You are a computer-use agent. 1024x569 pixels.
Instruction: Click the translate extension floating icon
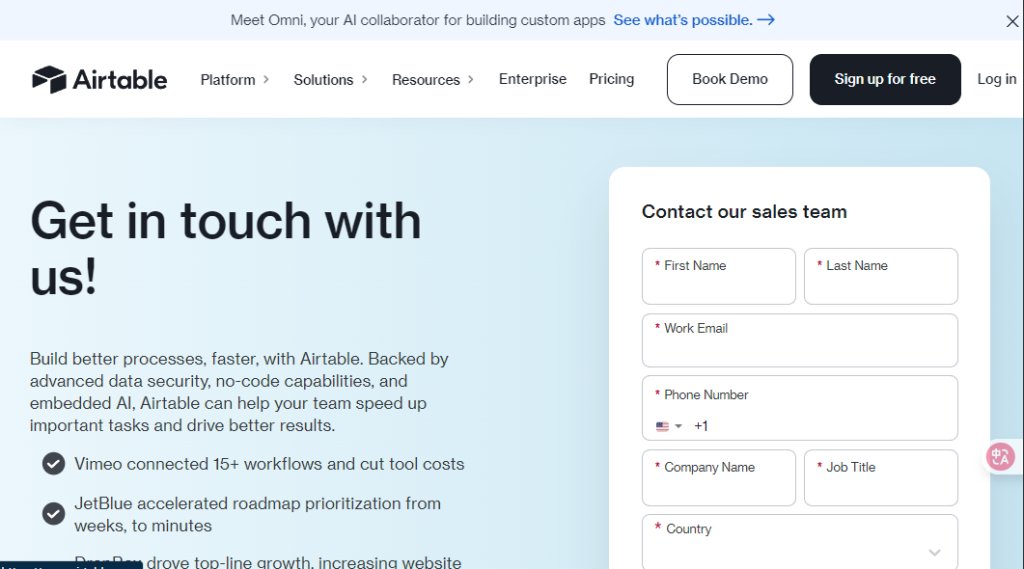1000,456
